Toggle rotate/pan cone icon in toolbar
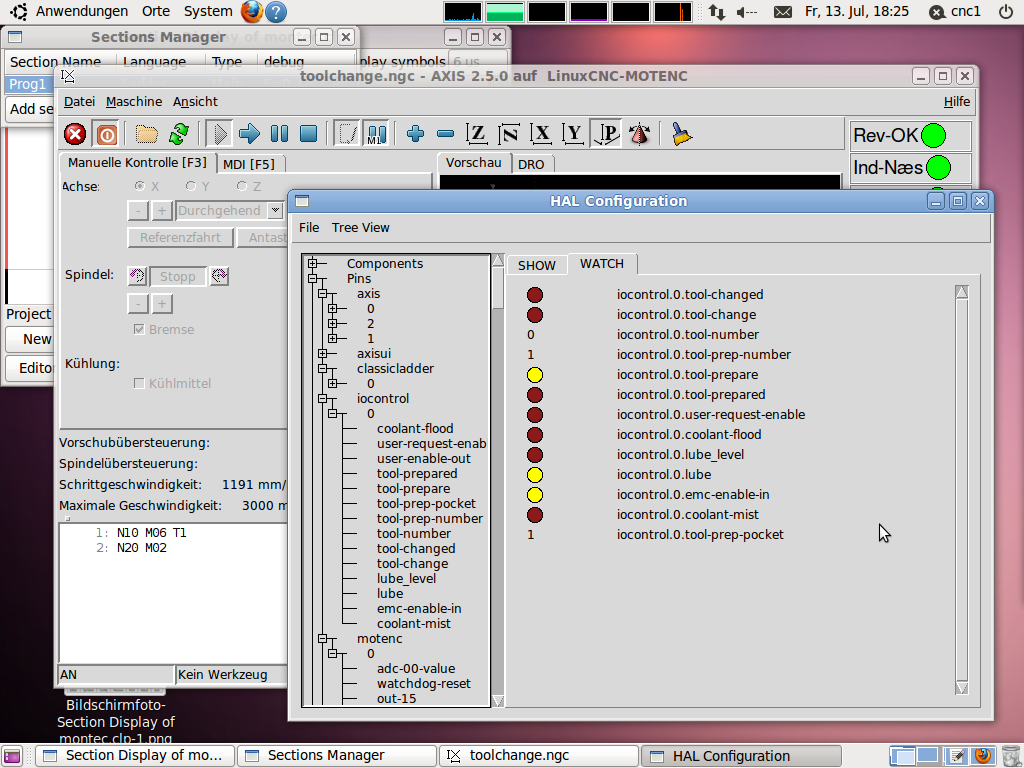 coord(639,135)
